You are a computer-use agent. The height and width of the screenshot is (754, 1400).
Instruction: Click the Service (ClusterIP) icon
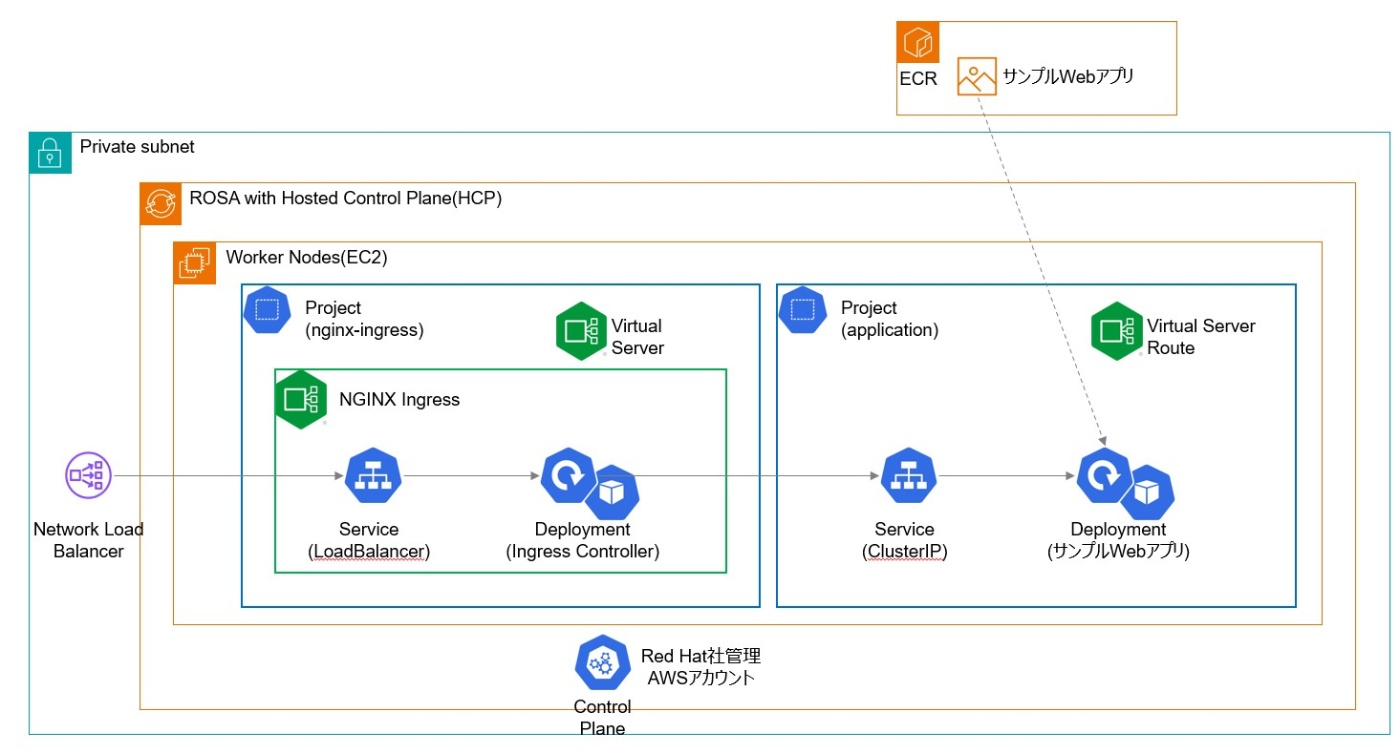click(909, 475)
